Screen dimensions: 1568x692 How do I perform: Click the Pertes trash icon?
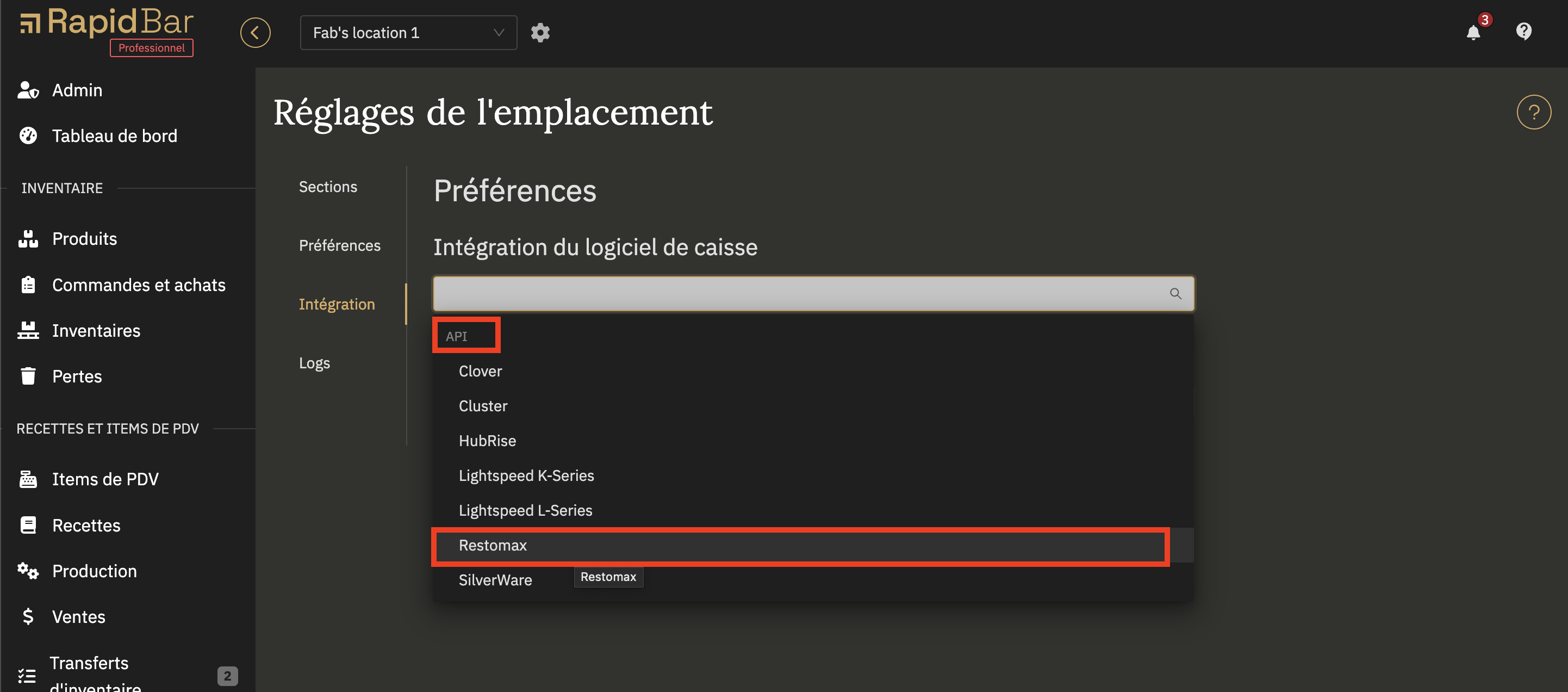(28, 376)
